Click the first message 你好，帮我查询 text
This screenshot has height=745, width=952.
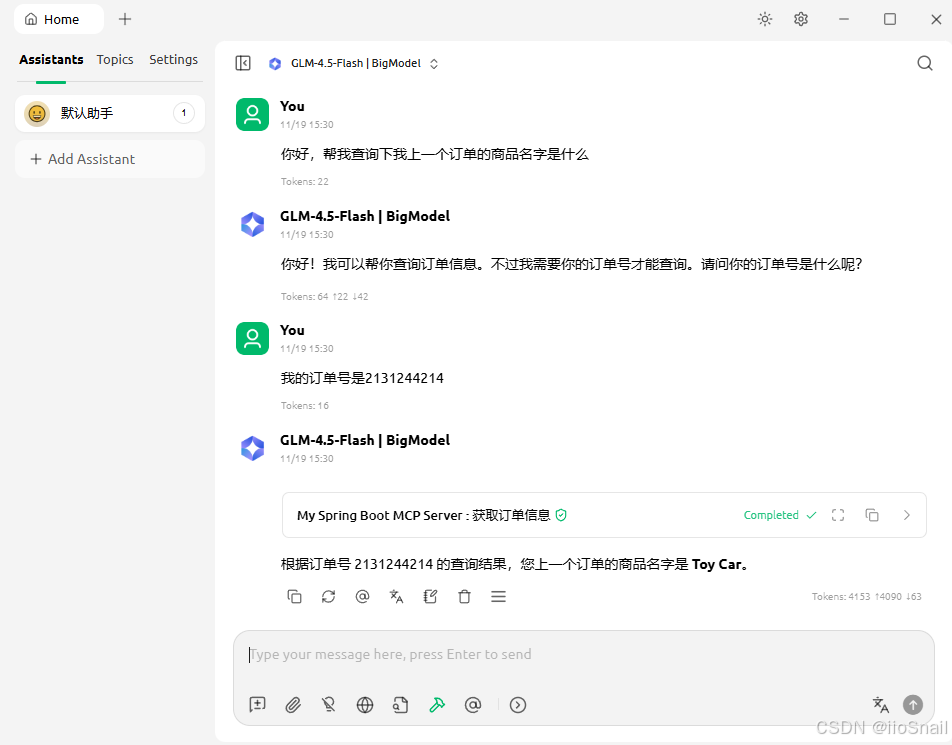pyautogui.click(x=435, y=154)
